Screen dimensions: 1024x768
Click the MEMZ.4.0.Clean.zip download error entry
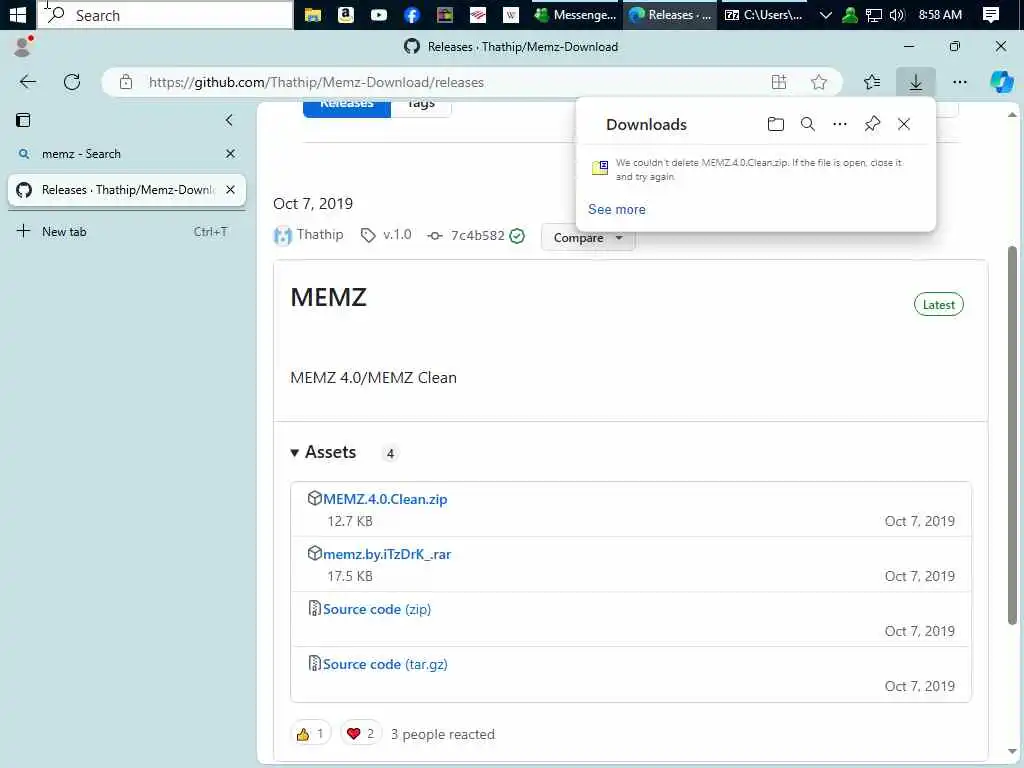tap(756, 169)
